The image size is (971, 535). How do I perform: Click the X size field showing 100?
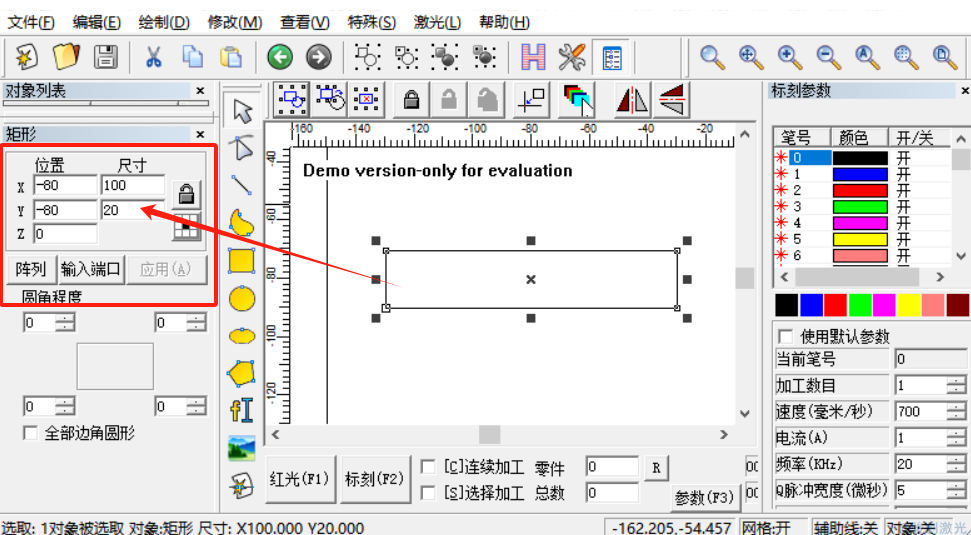[x=133, y=185]
